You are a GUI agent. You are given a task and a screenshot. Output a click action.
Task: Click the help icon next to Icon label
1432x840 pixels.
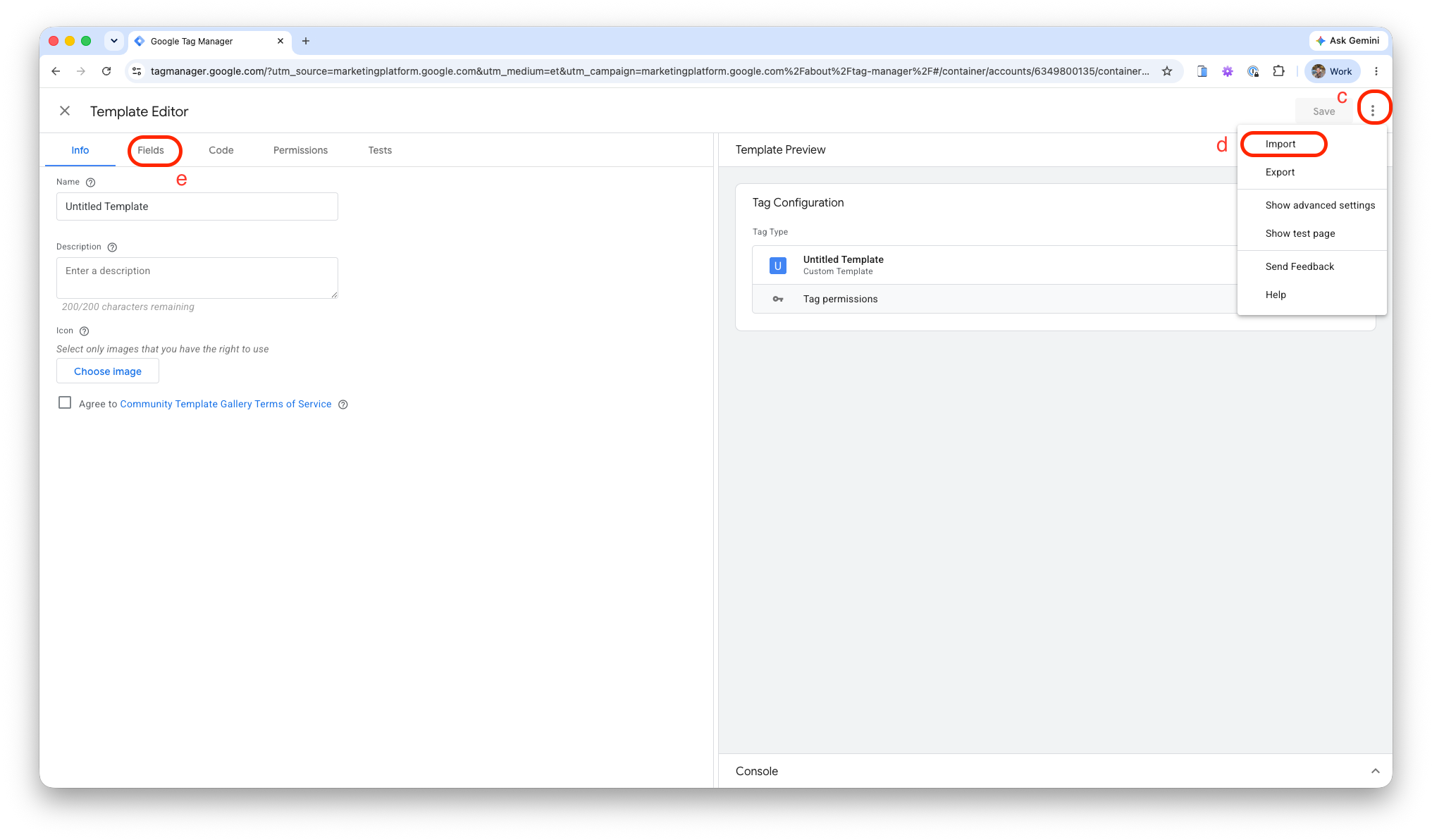coord(84,331)
